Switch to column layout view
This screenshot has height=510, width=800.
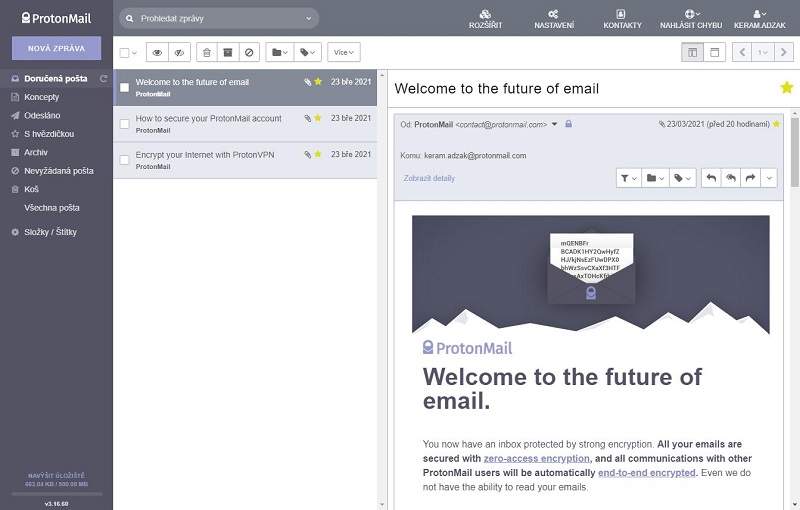[x=692, y=52]
